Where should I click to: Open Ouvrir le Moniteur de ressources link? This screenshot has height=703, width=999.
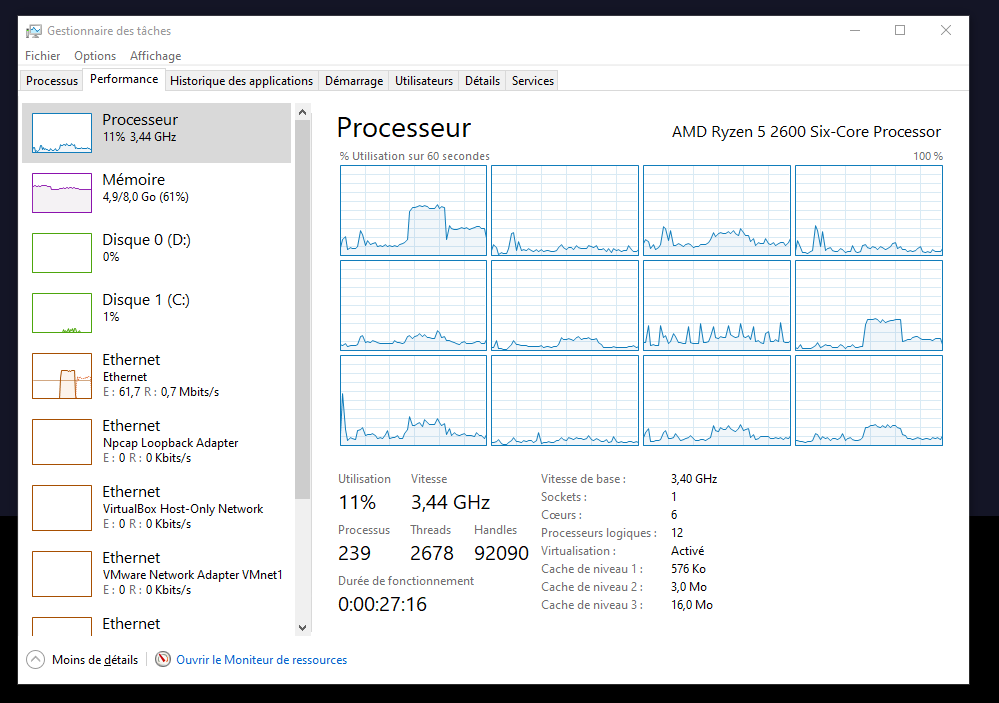coord(261,660)
